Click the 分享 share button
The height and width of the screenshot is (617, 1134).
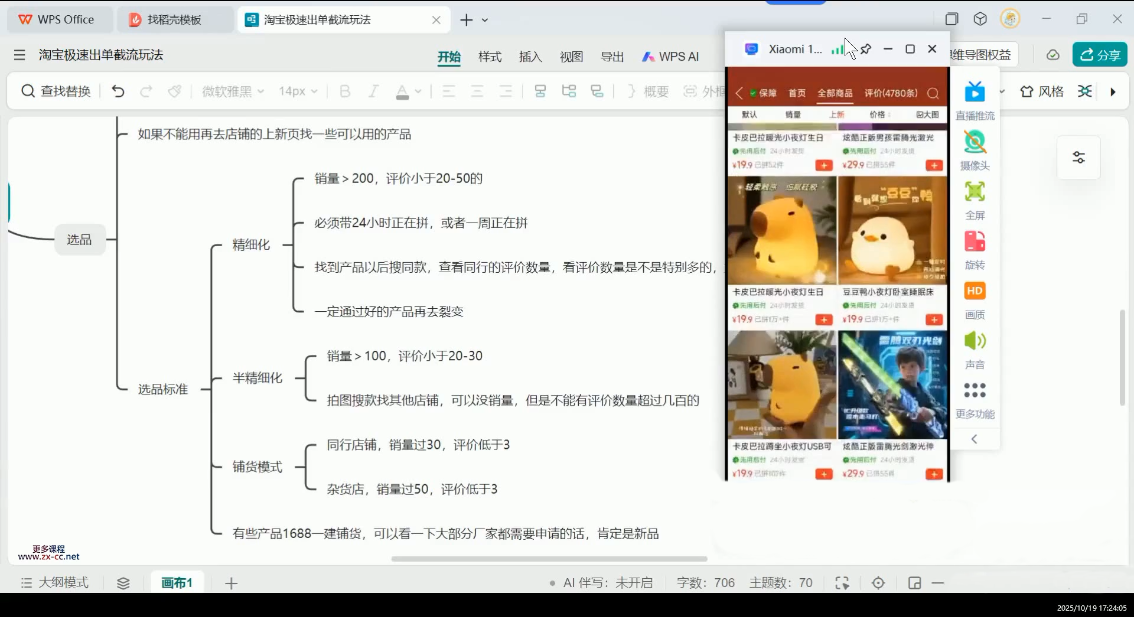[x=1099, y=55]
